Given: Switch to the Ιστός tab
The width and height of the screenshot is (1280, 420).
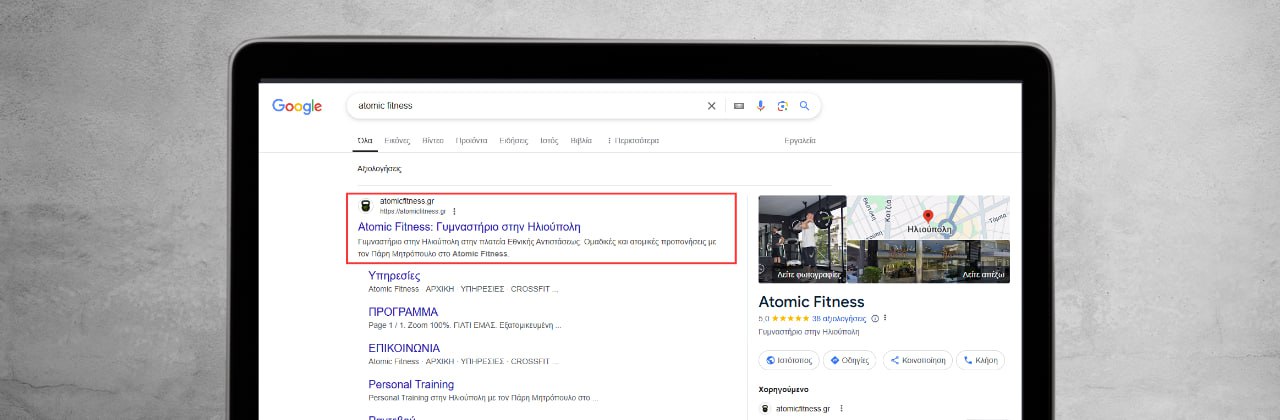Looking at the screenshot, I should click(549, 140).
